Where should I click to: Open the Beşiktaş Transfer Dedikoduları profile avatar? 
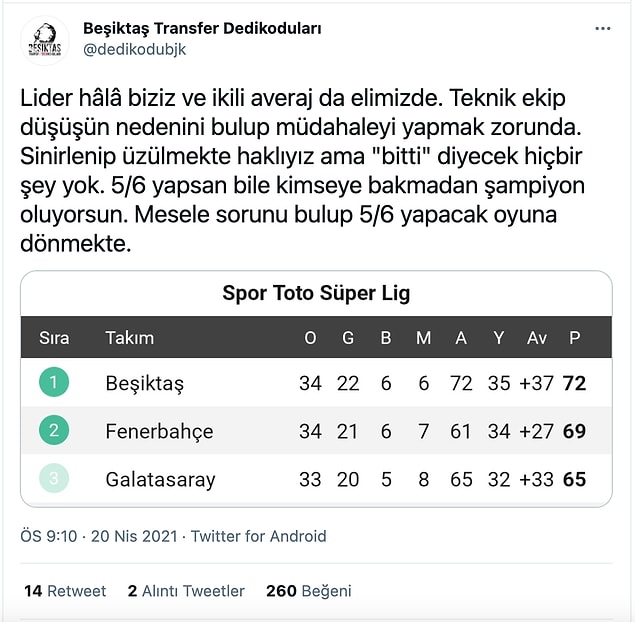(45, 40)
